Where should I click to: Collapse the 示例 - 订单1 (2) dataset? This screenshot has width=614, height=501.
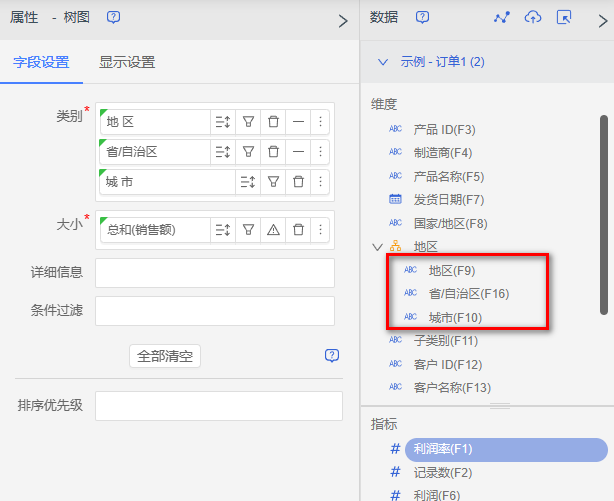[383, 62]
